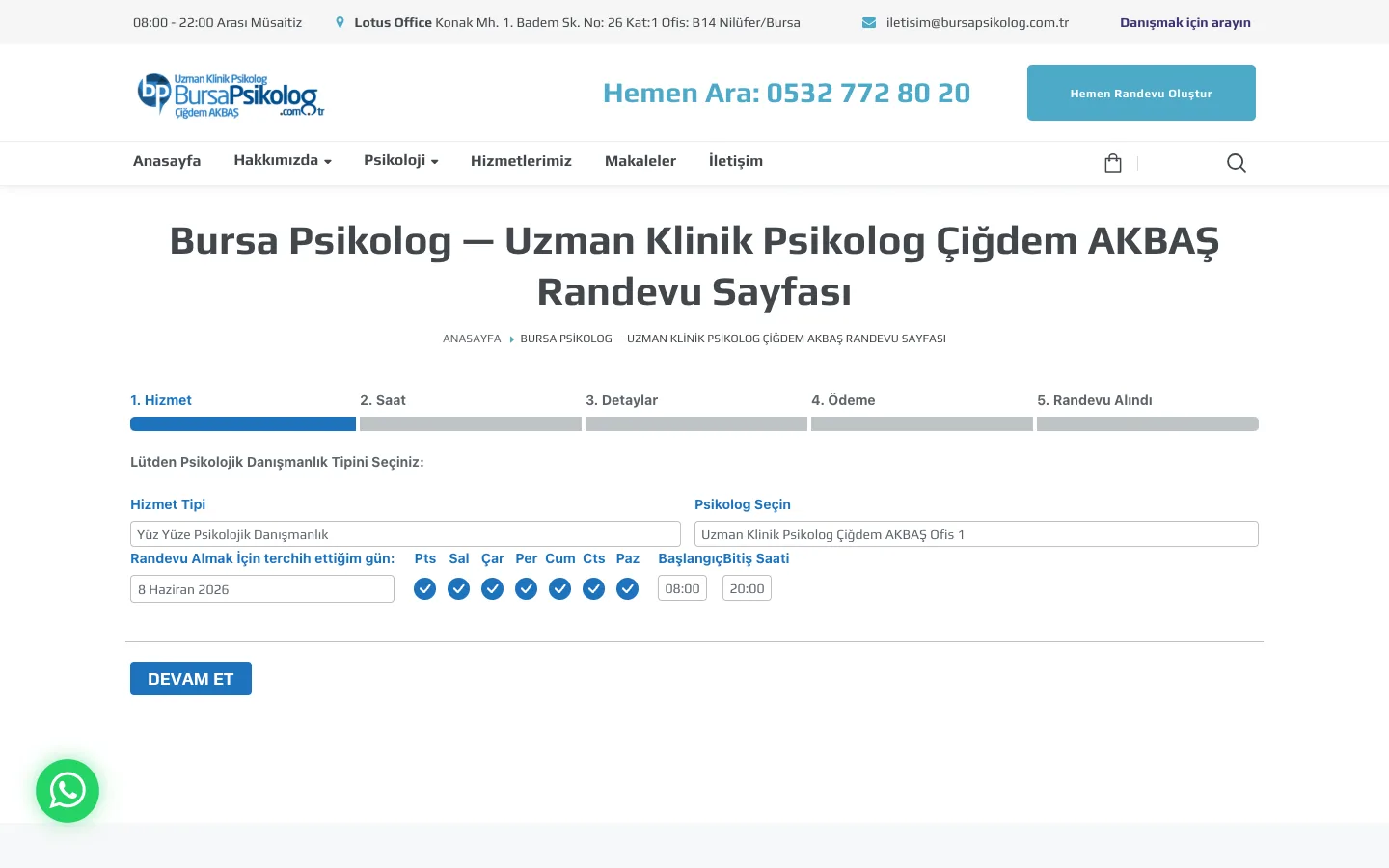Click the 5. Randevu Alındı step label
This screenshot has width=1389, height=868.
click(x=1095, y=400)
